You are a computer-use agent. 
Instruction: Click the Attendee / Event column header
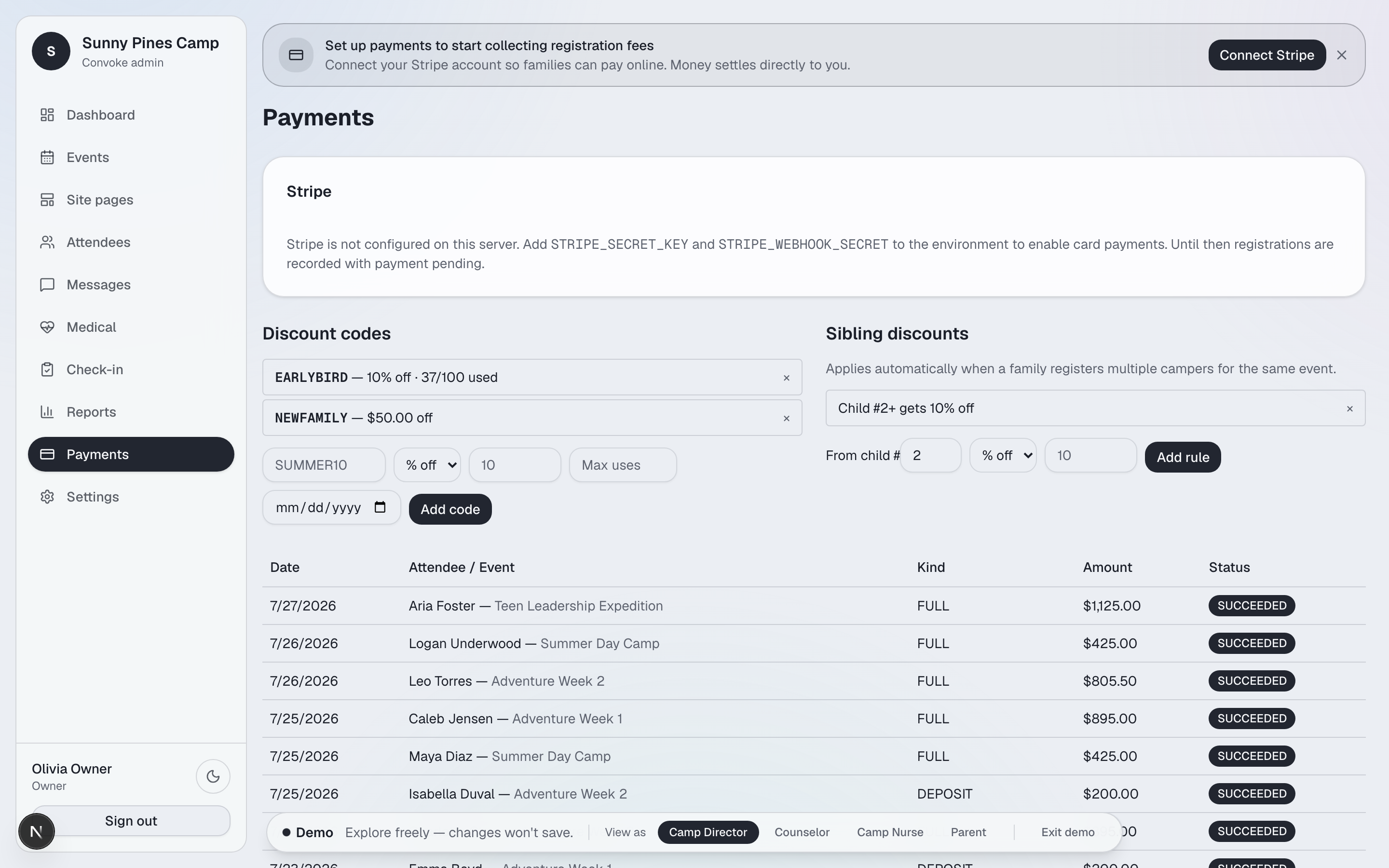point(462,567)
